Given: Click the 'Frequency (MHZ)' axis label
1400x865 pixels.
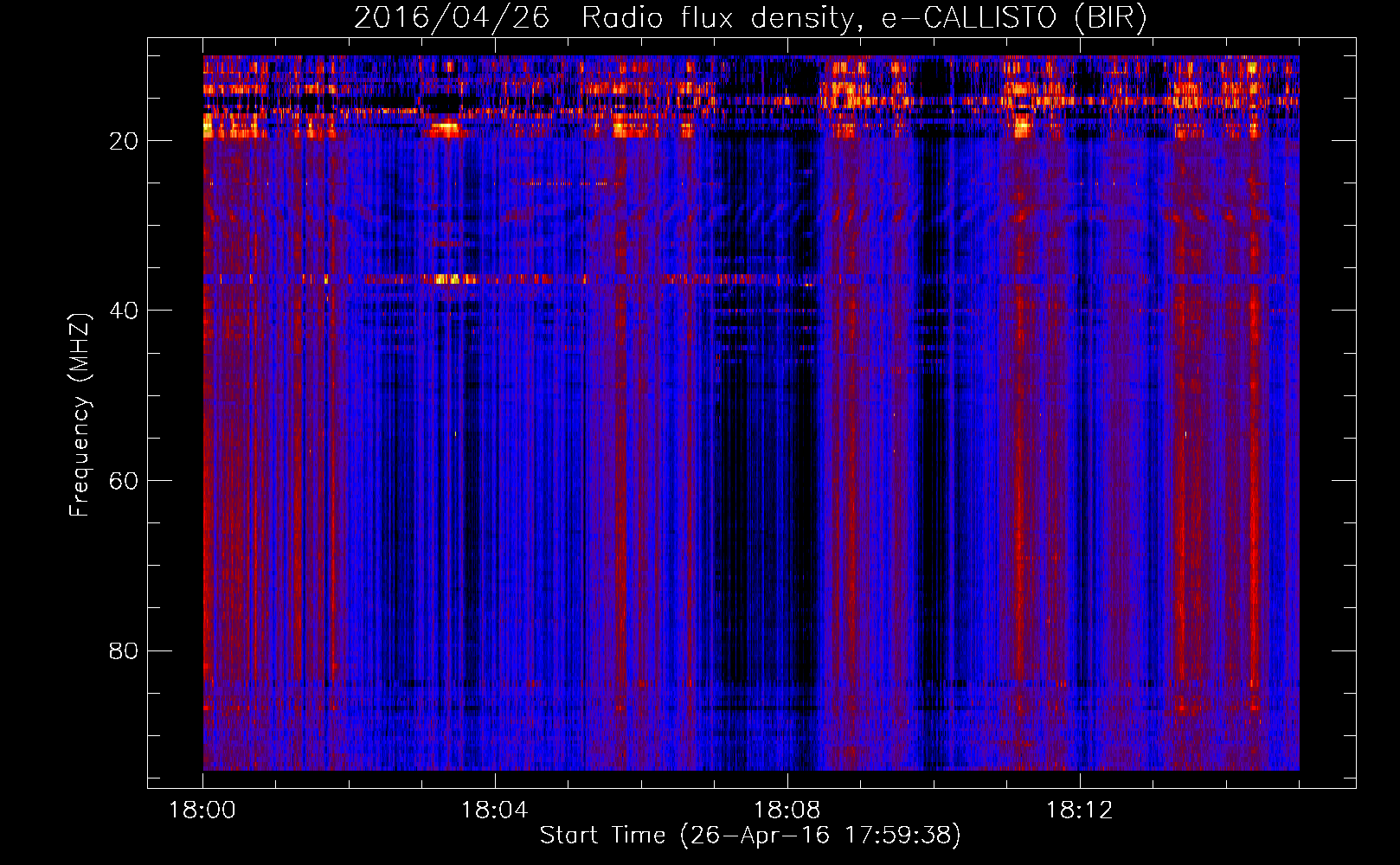Looking at the screenshot, I should tap(80, 415).
